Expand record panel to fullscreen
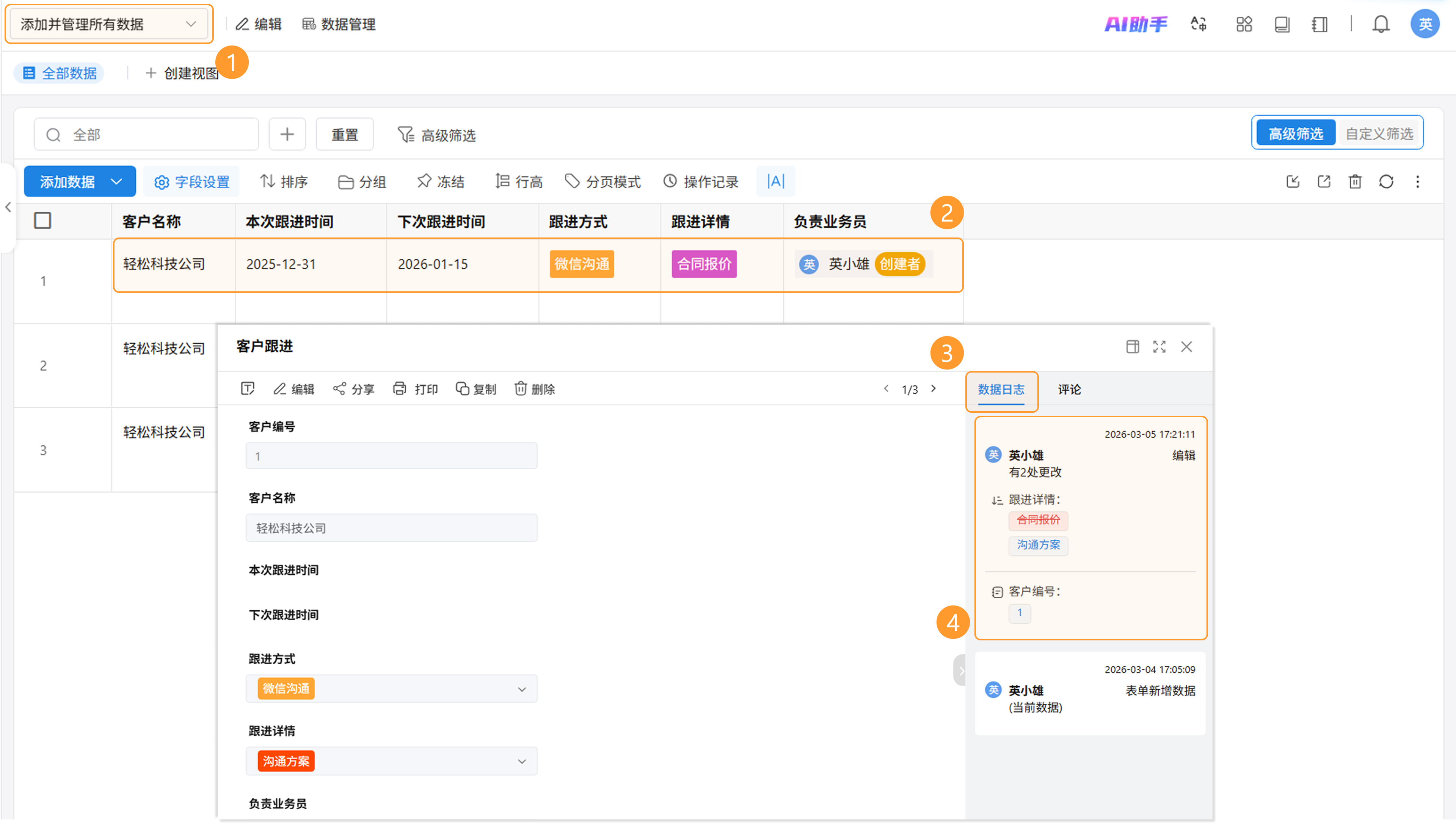Viewport: 1456px width, 824px height. pos(1159,346)
